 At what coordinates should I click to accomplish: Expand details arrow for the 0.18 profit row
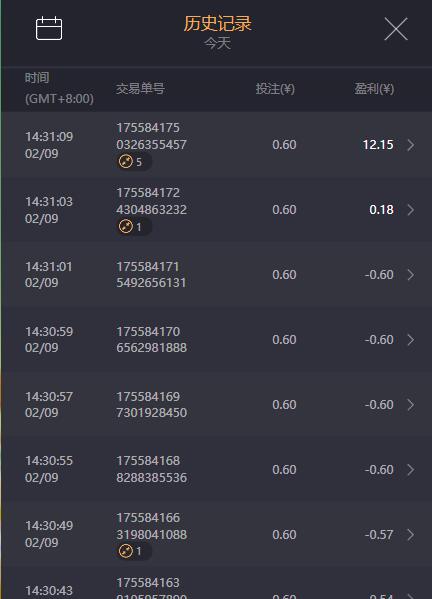pyautogui.click(x=411, y=210)
